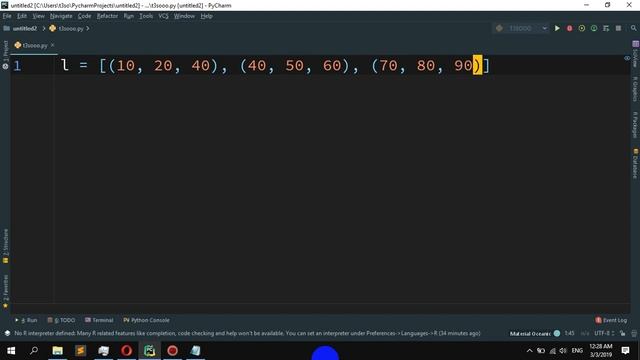Open the Windows notification center icon
Screen dimensions: 640x360
[625, 351]
